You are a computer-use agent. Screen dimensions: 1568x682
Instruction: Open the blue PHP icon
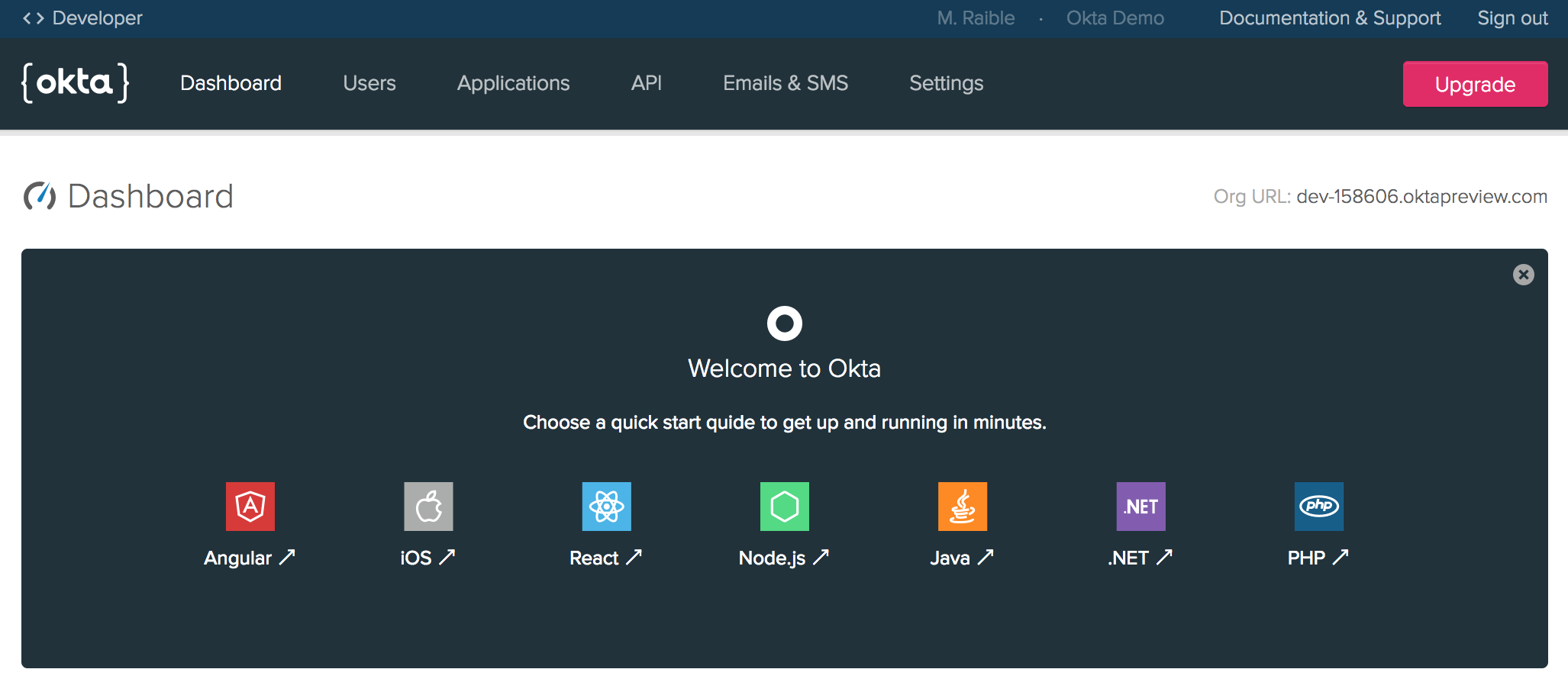[1319, 507]
